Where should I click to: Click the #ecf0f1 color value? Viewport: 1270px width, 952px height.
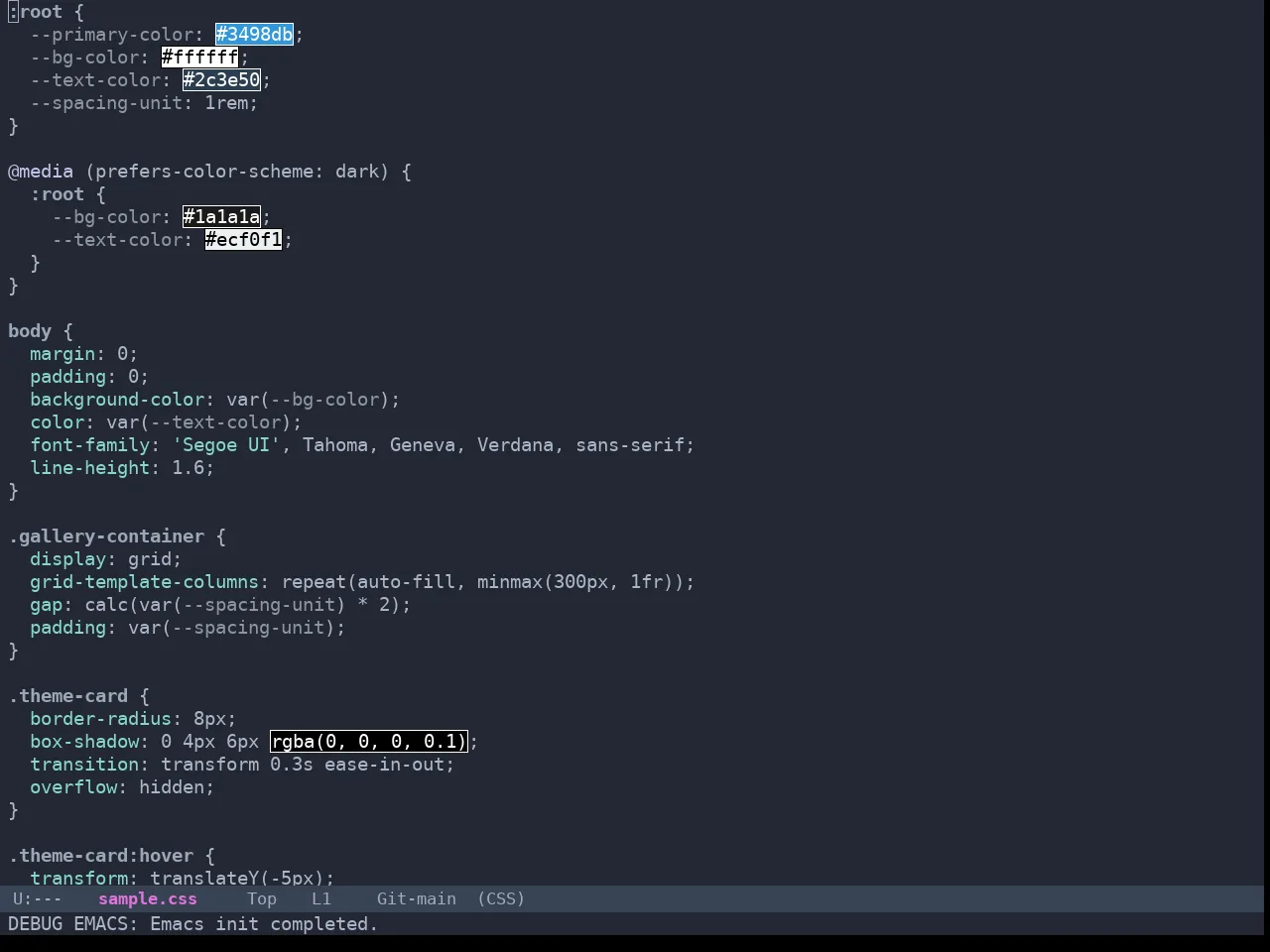click(243, 240)
